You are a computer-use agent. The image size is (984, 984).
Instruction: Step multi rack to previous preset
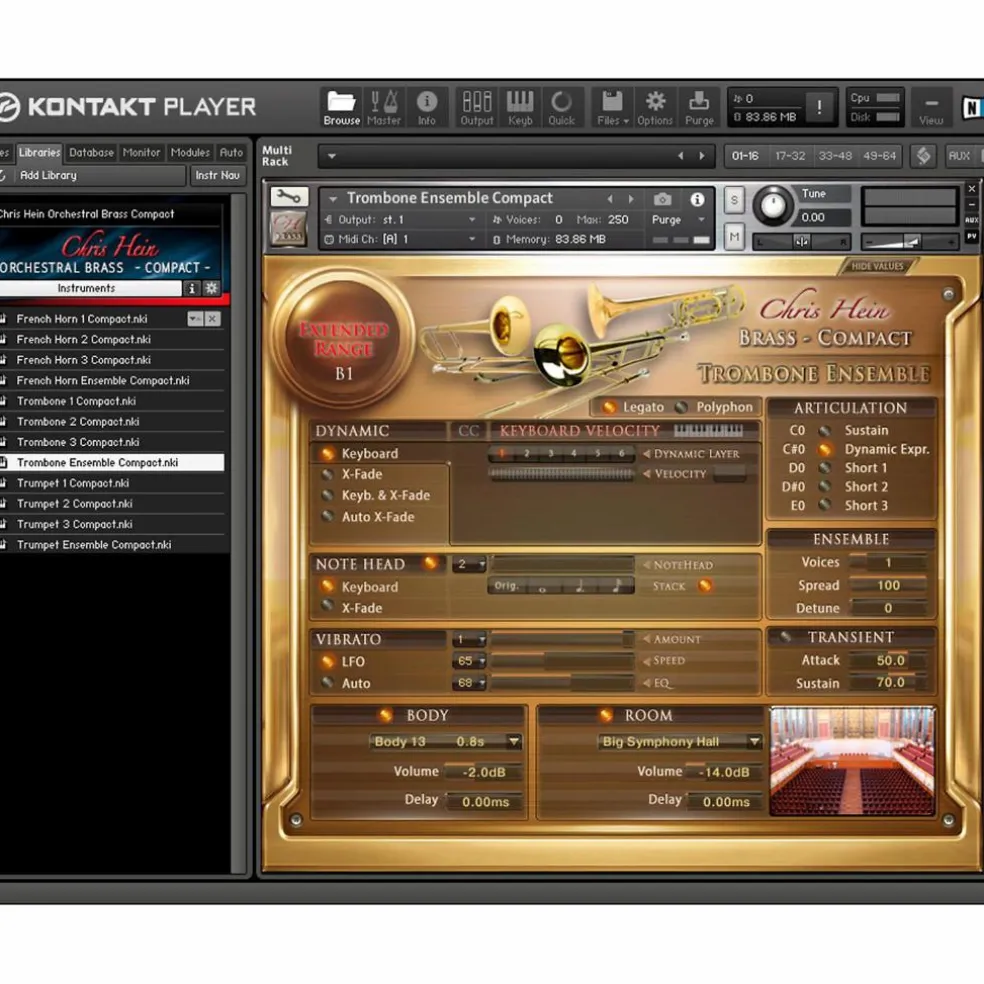coord(680,156)
